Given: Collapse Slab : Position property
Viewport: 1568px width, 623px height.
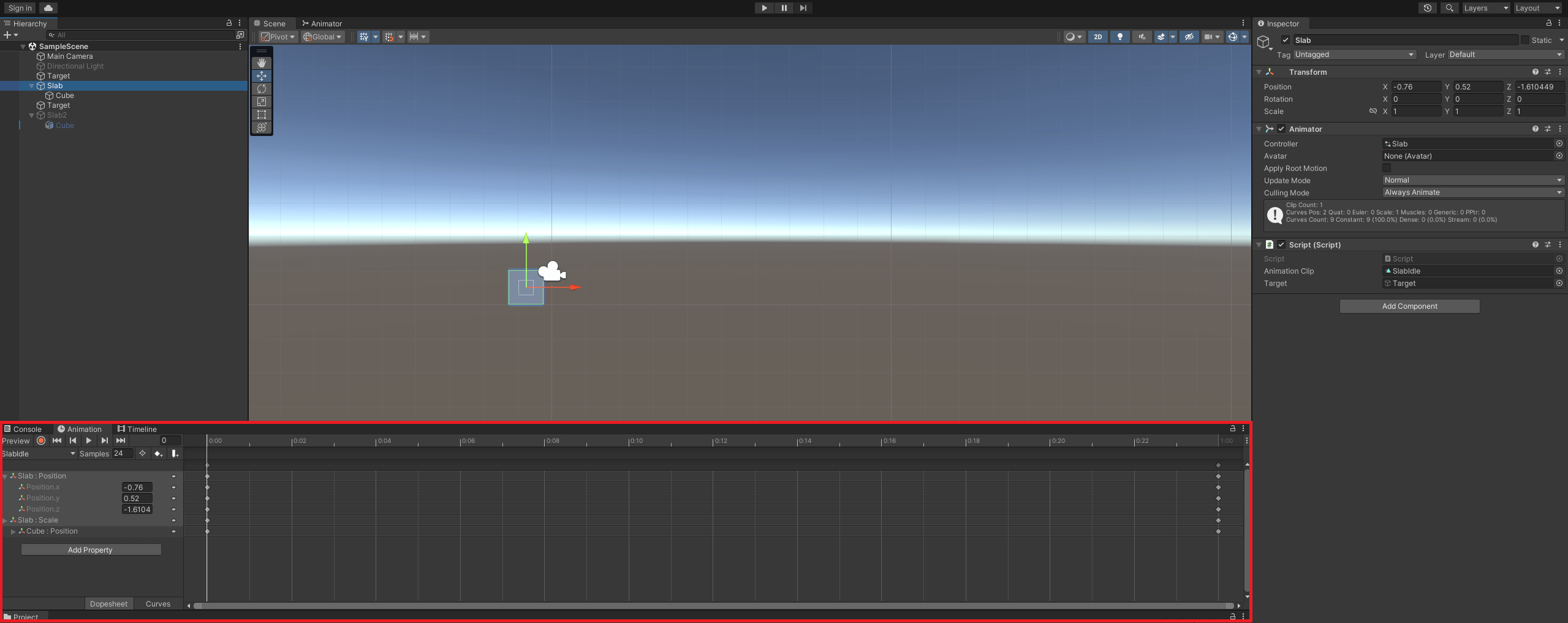Looking at the screenshot, I should coord(5,476).
